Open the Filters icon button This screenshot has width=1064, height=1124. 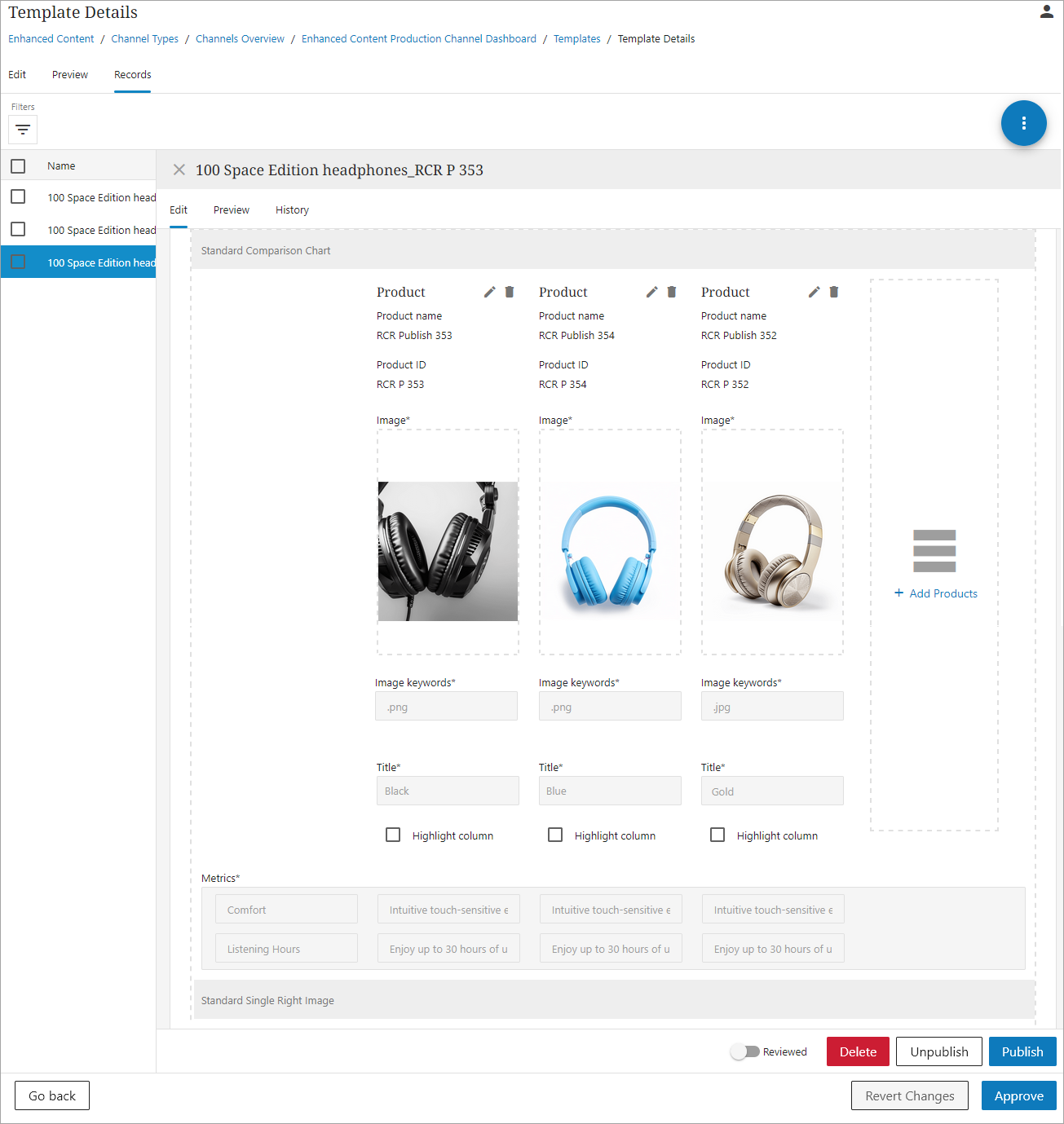tap(23, 130)
